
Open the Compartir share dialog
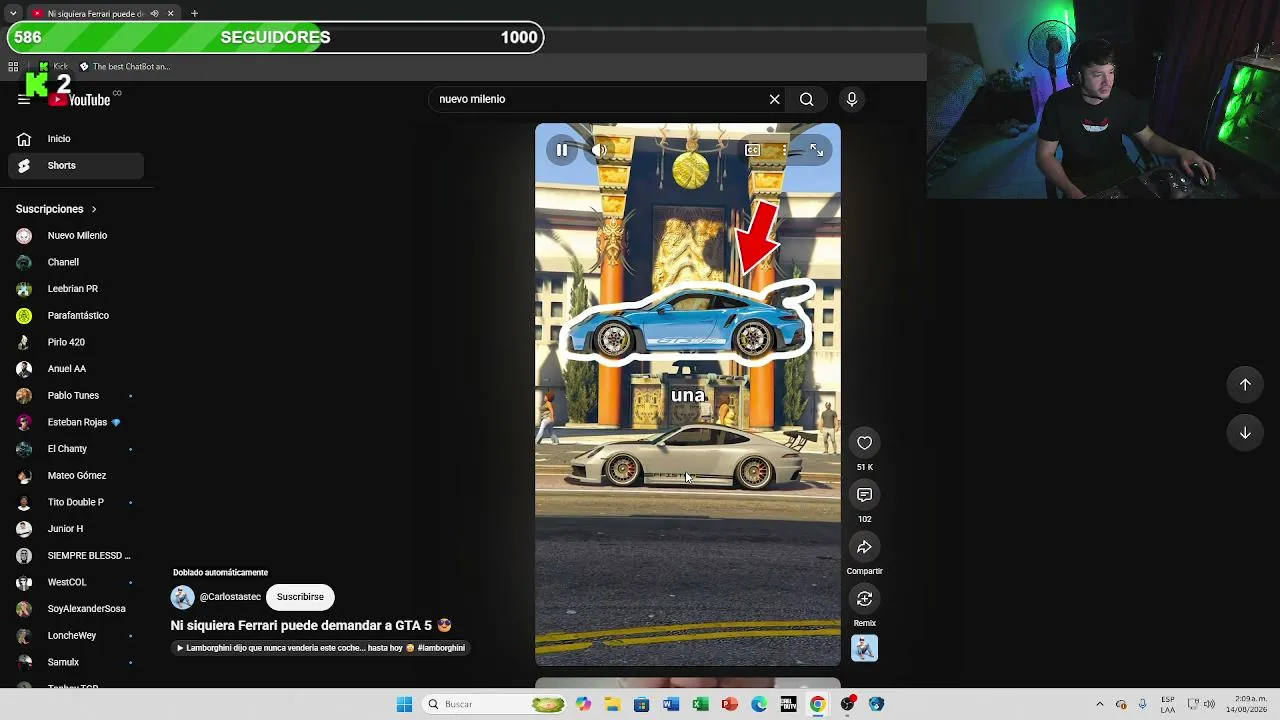(864, 547)
